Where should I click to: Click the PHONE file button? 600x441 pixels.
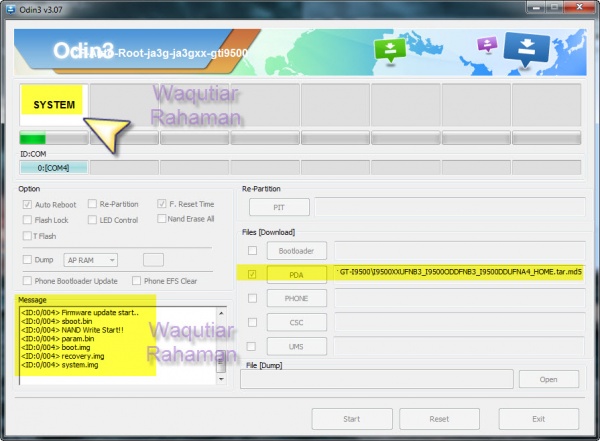(297, 299)
